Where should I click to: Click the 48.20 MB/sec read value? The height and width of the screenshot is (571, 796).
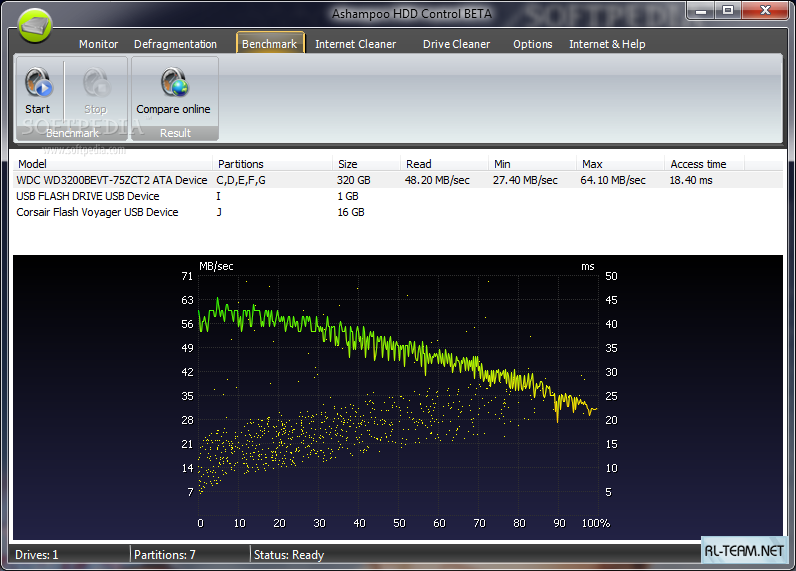[437, 180]
